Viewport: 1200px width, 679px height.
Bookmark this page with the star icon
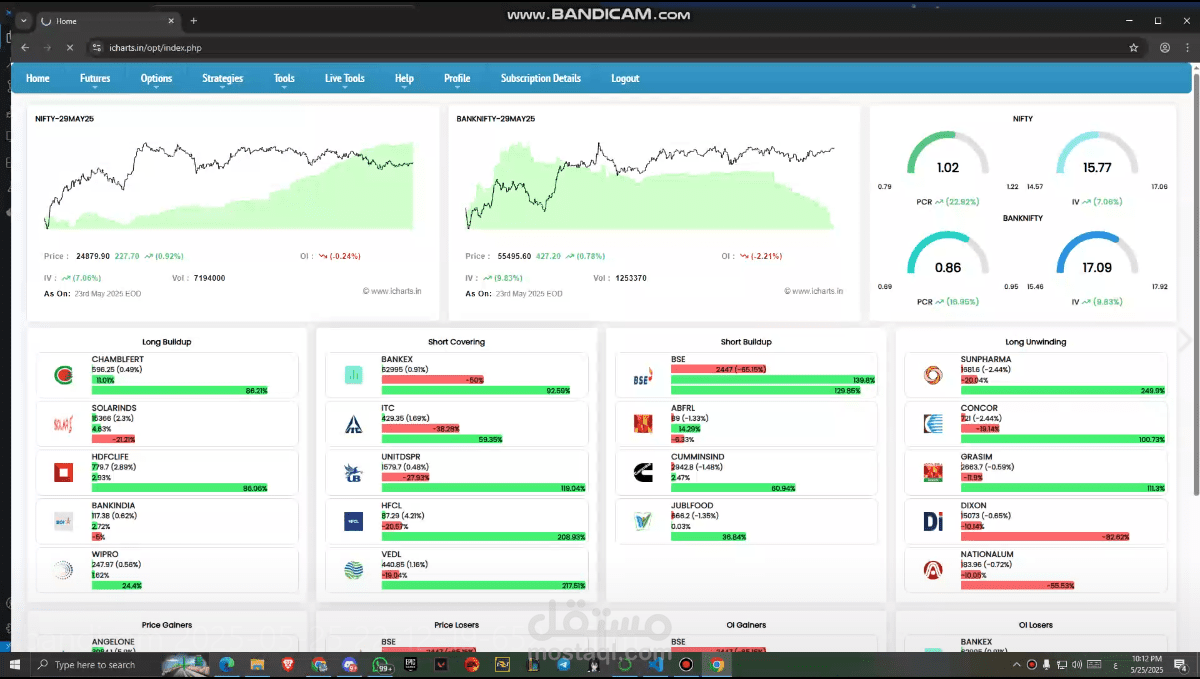coord(1133,47)
